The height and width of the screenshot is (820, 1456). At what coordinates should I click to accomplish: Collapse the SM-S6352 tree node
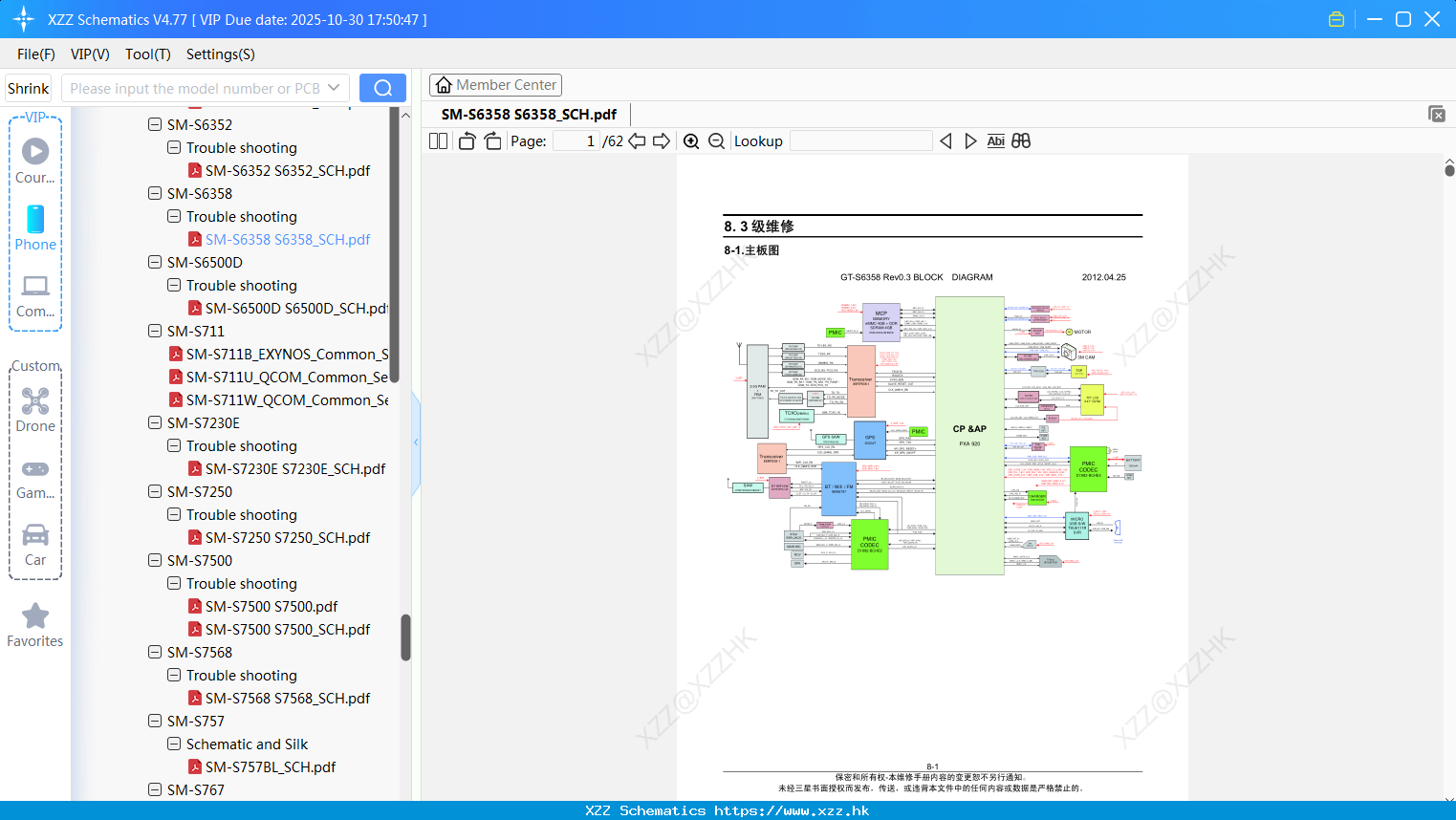point(155,124)
